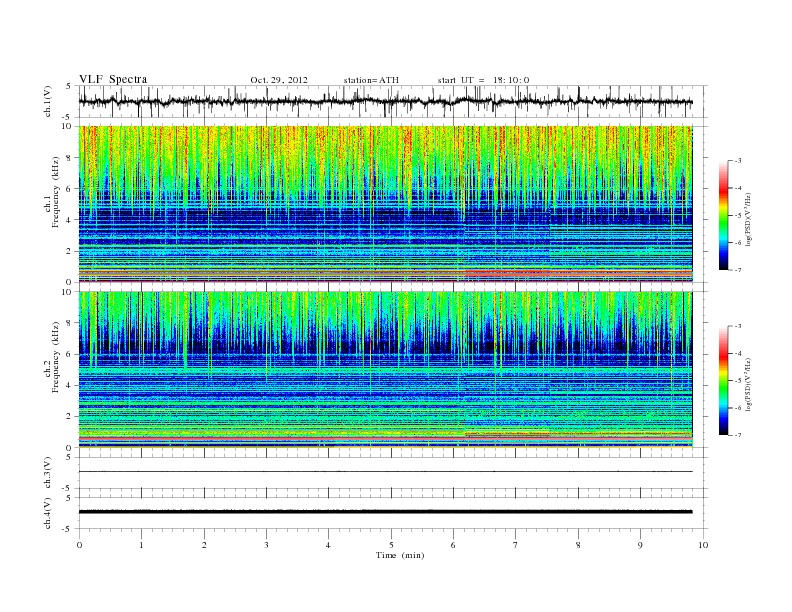Click the "8" tick on time axis
Screen dimensions: 792x612
(x=578, y=545)
